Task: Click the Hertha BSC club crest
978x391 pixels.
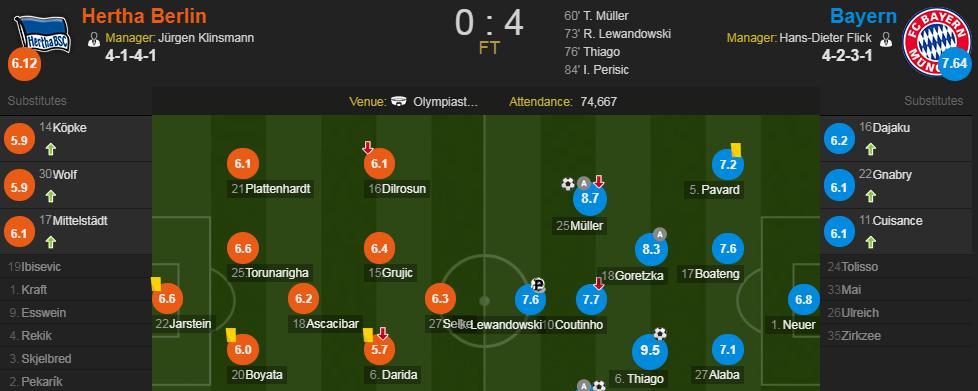Action: point(42,33)
